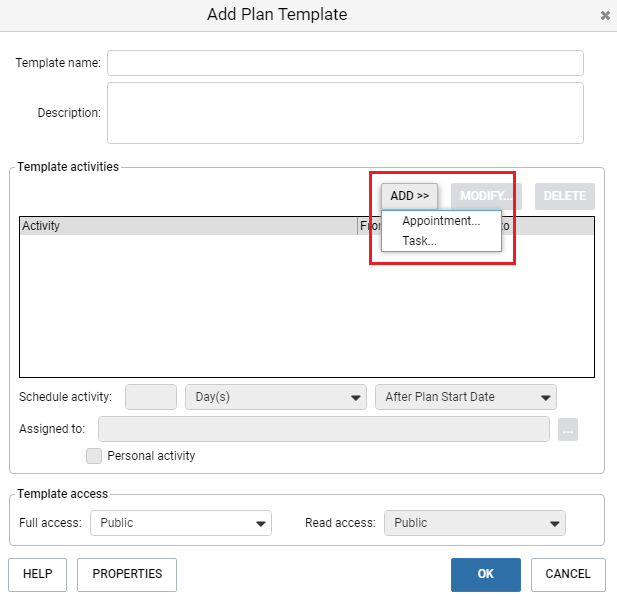
Task: Click the Assigned to field
Action: 324,429
